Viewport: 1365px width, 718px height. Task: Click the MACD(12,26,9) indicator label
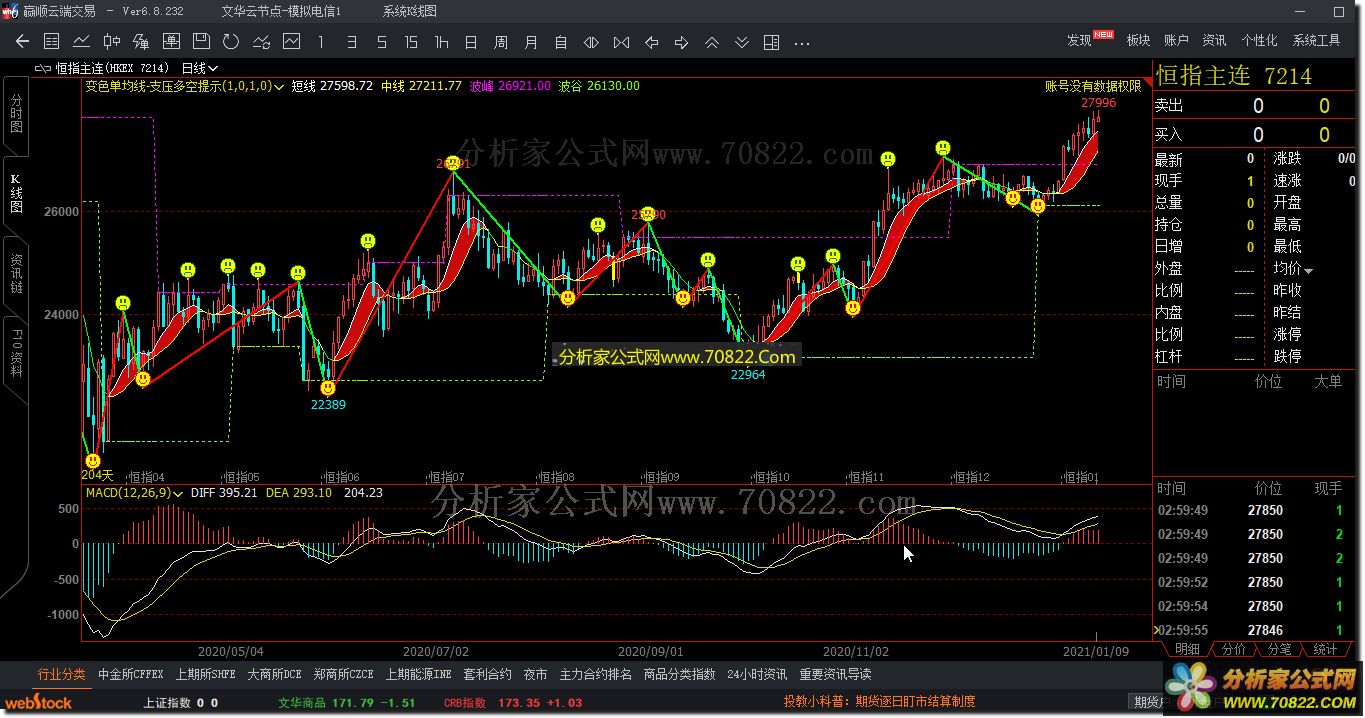point(128,493)
